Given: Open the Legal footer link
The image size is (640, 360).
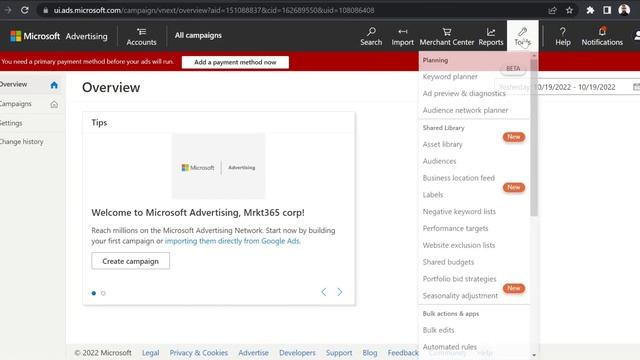Looking at the screenshot, I should (151, 353).
